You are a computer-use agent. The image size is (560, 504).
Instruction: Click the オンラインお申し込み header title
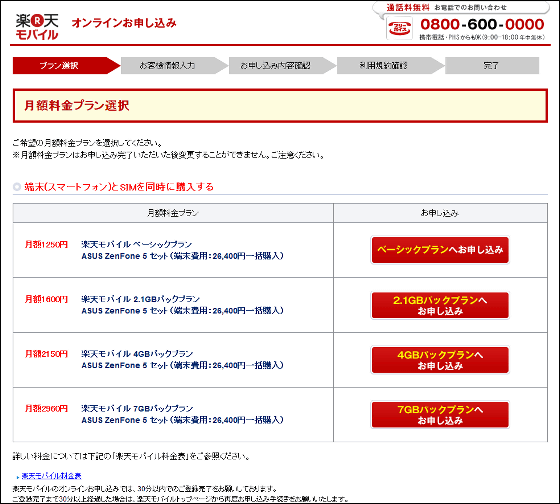(x=124, y=23)
